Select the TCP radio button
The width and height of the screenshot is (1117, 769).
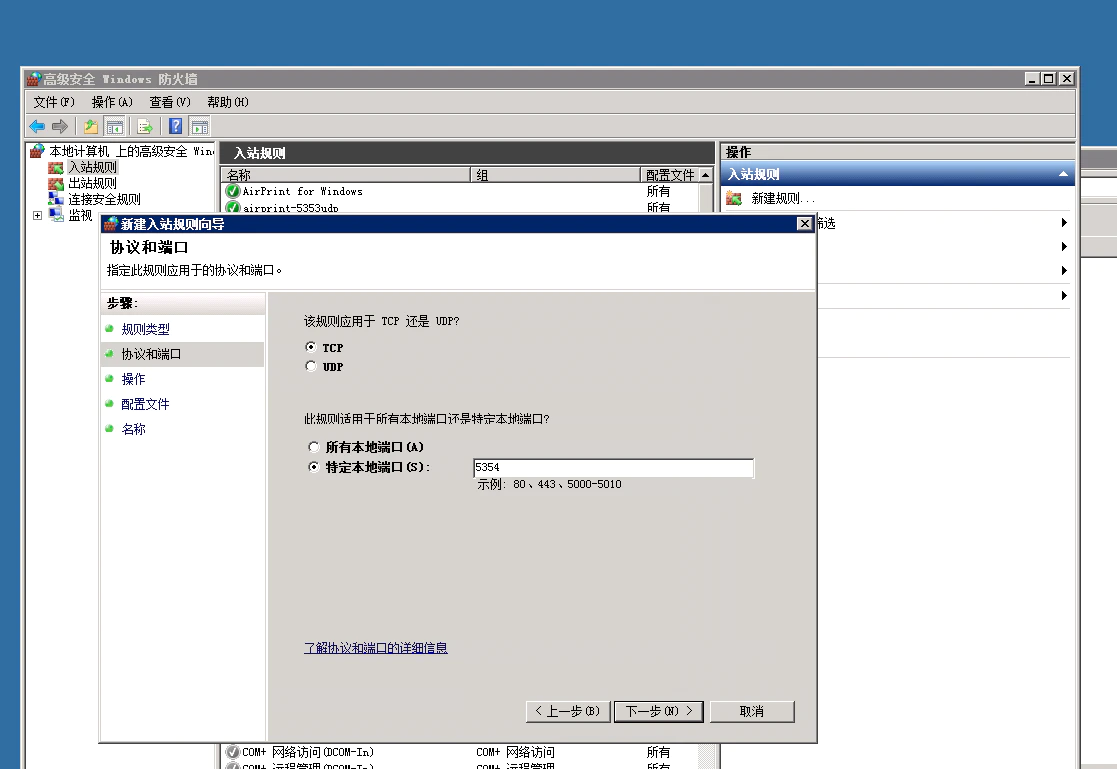click(x=311, y=347)
